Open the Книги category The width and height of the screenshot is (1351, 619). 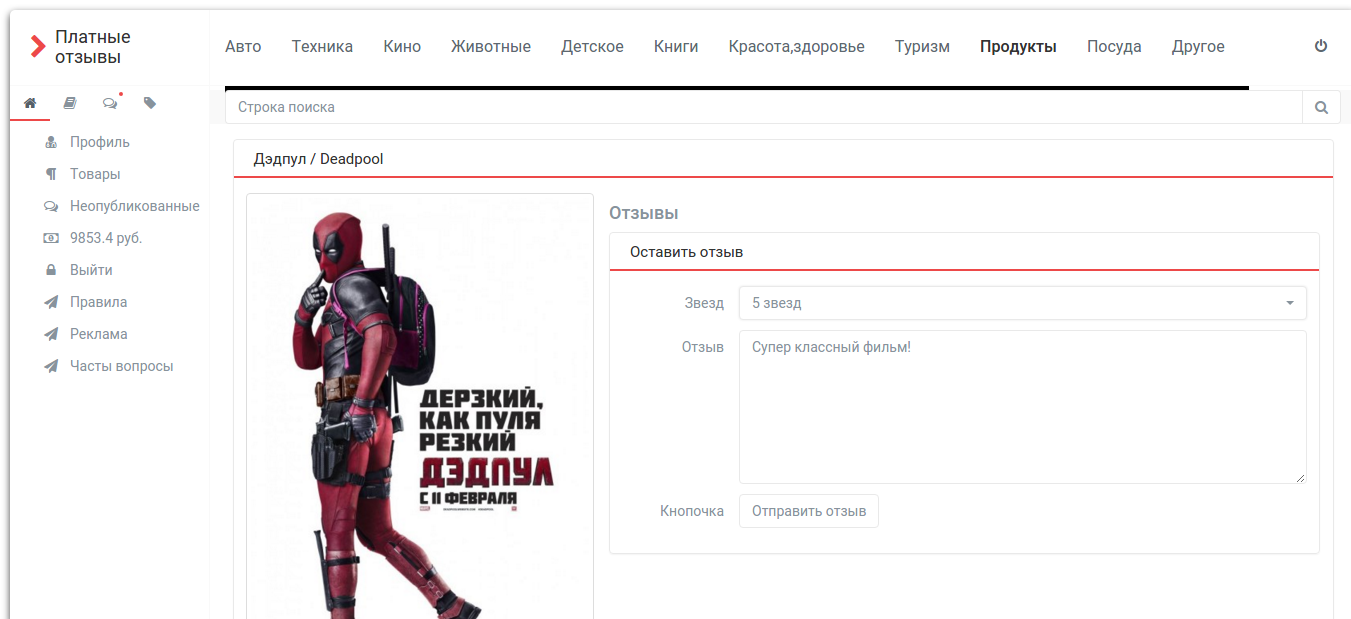point(676,46)
